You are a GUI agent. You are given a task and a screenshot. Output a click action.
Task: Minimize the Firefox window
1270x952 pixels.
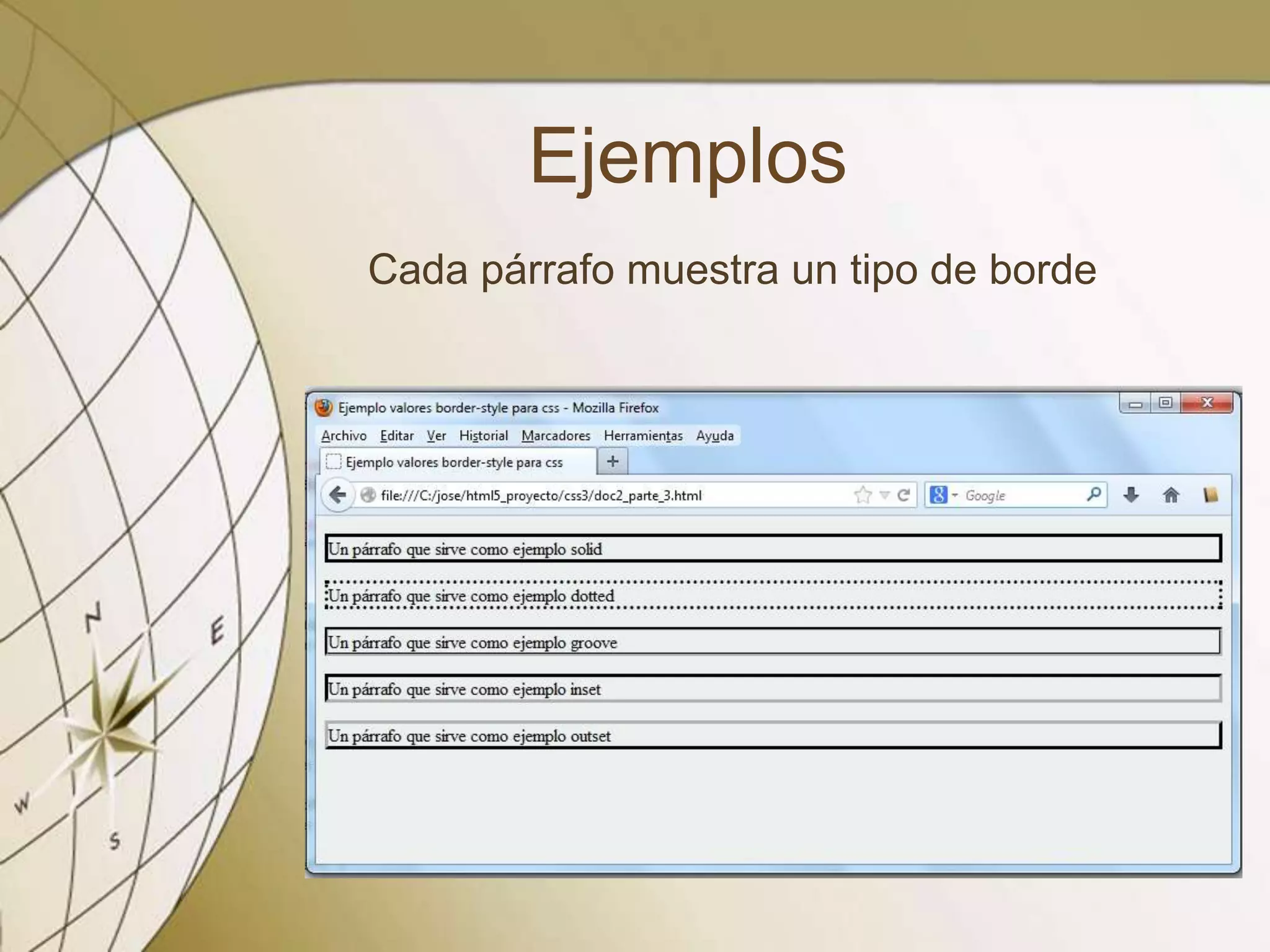tap(1135, 403)
